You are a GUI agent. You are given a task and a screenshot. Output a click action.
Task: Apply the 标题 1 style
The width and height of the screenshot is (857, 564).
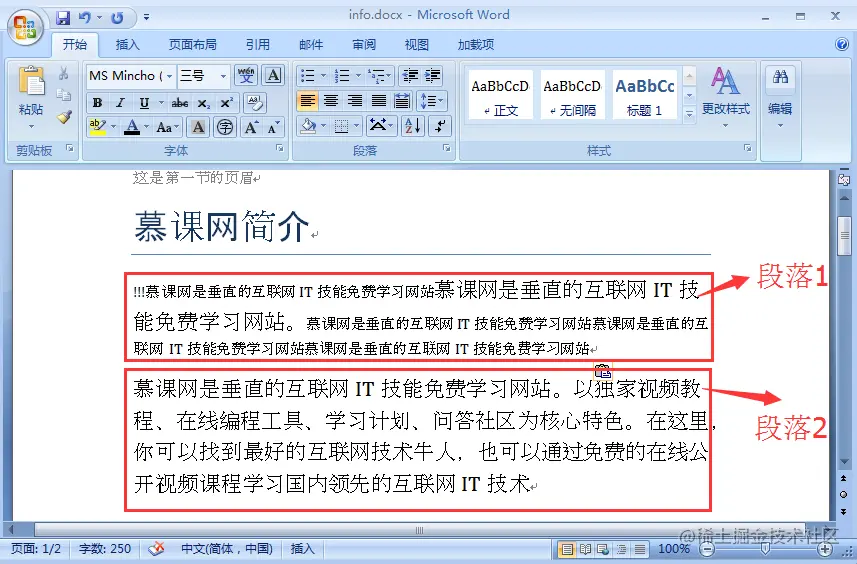644,95
